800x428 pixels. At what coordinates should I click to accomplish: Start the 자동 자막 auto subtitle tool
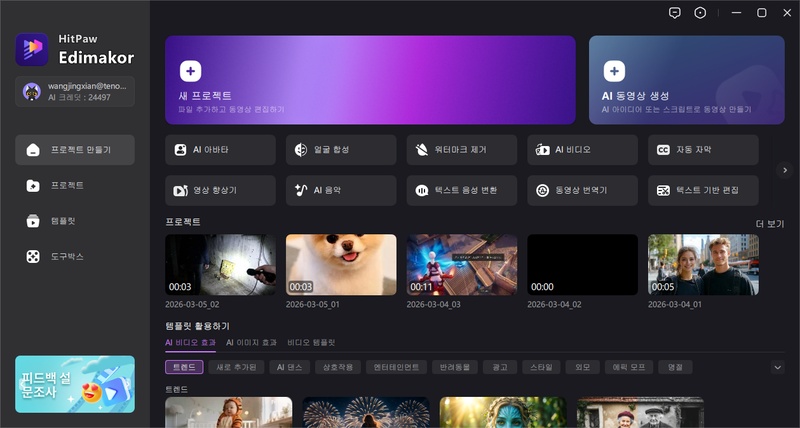pyautogui.click(x=703, y=150)
